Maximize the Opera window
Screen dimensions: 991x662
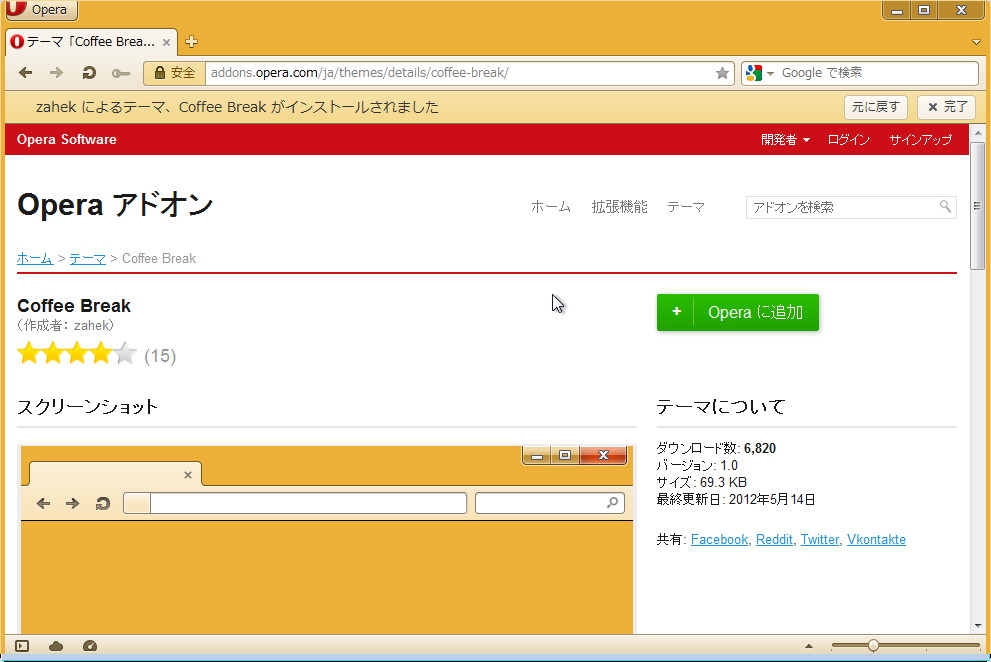tap(924, 10)
